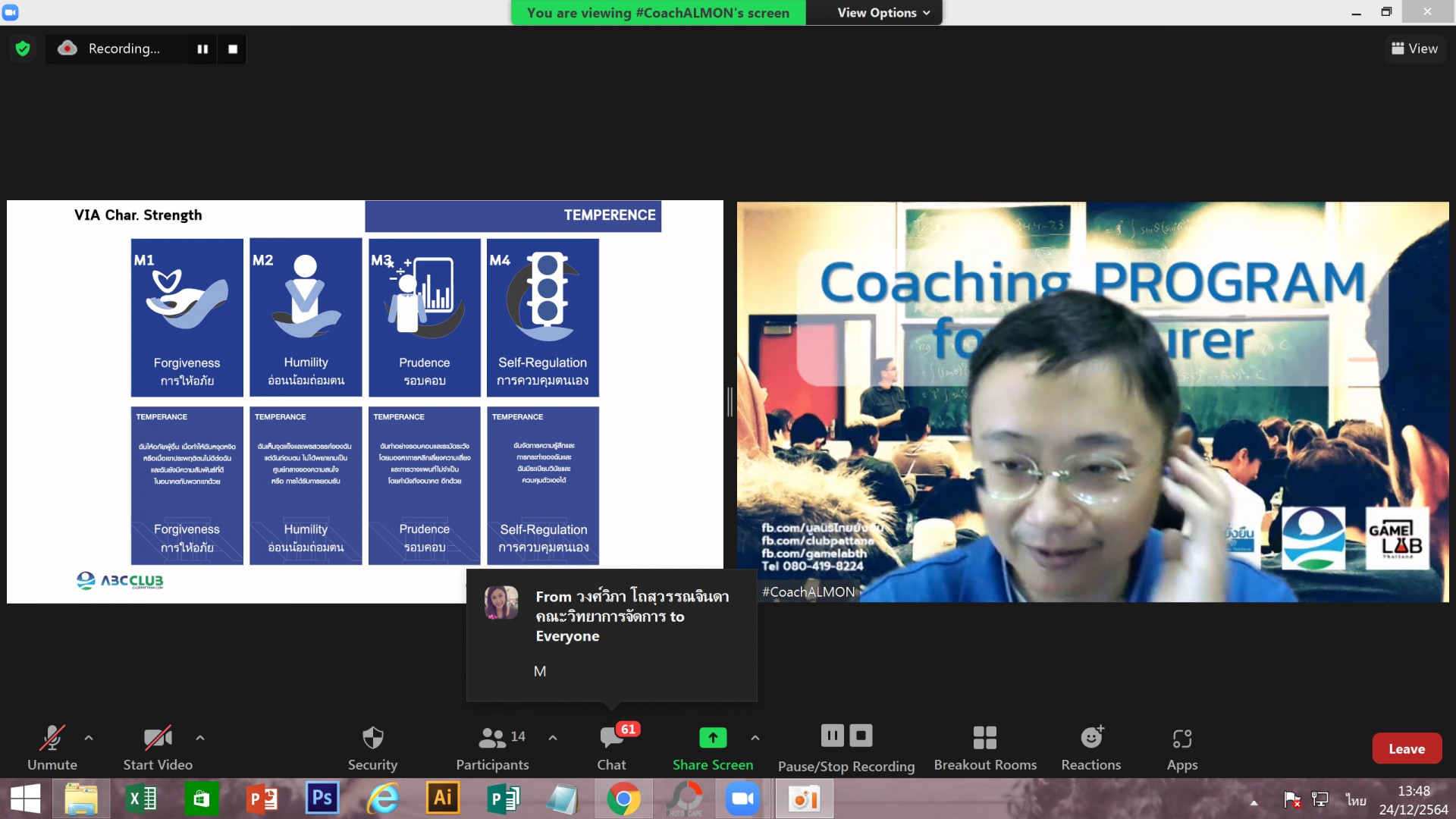
Task: Click the green encryption shield icon
Action: pos(23,49)
